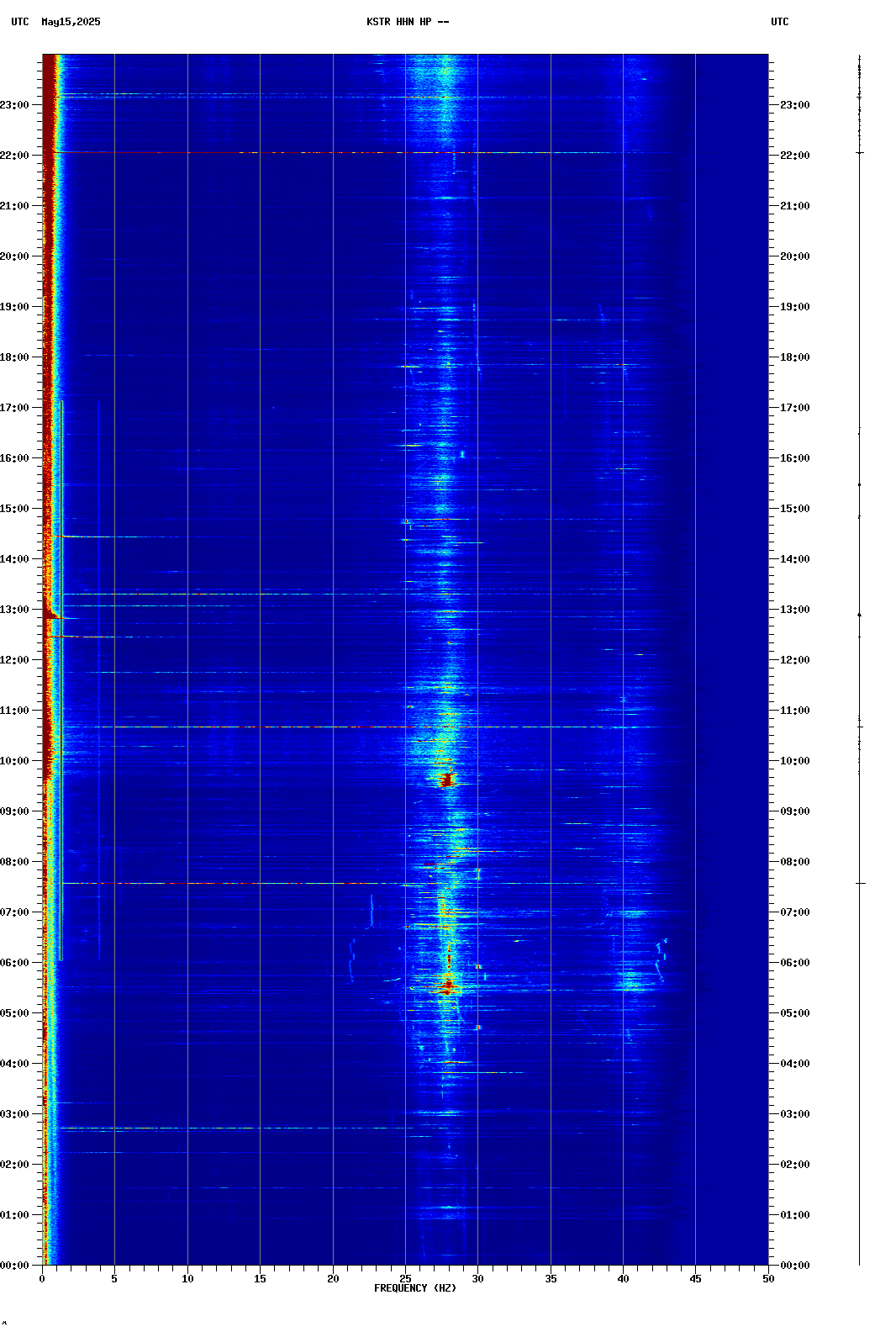This screenshot has width=896, height=1332.
Task: Click the left axis 07:00 time label
Action: click(x=15, y=912)
